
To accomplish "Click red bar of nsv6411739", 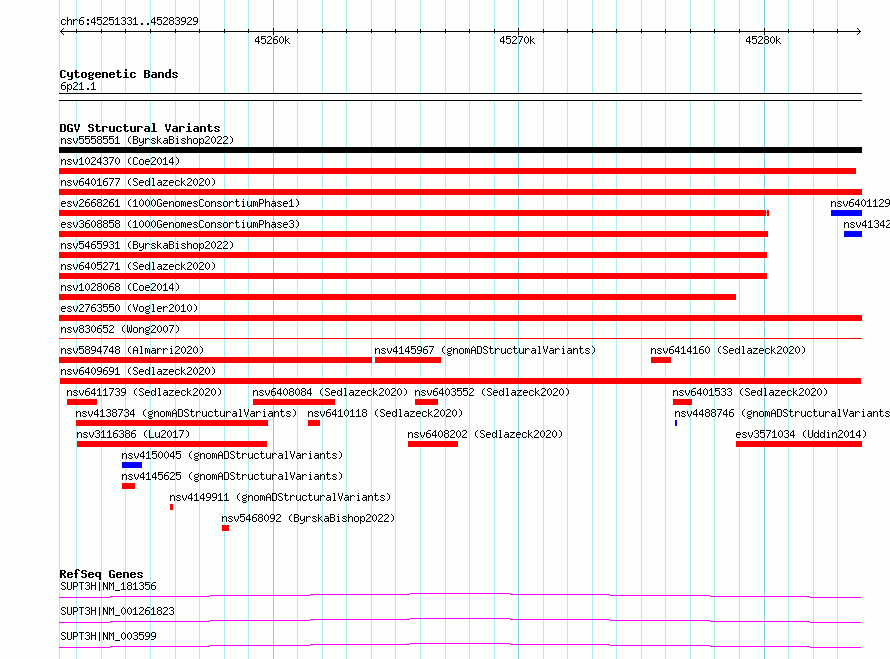I will [82, 402].
